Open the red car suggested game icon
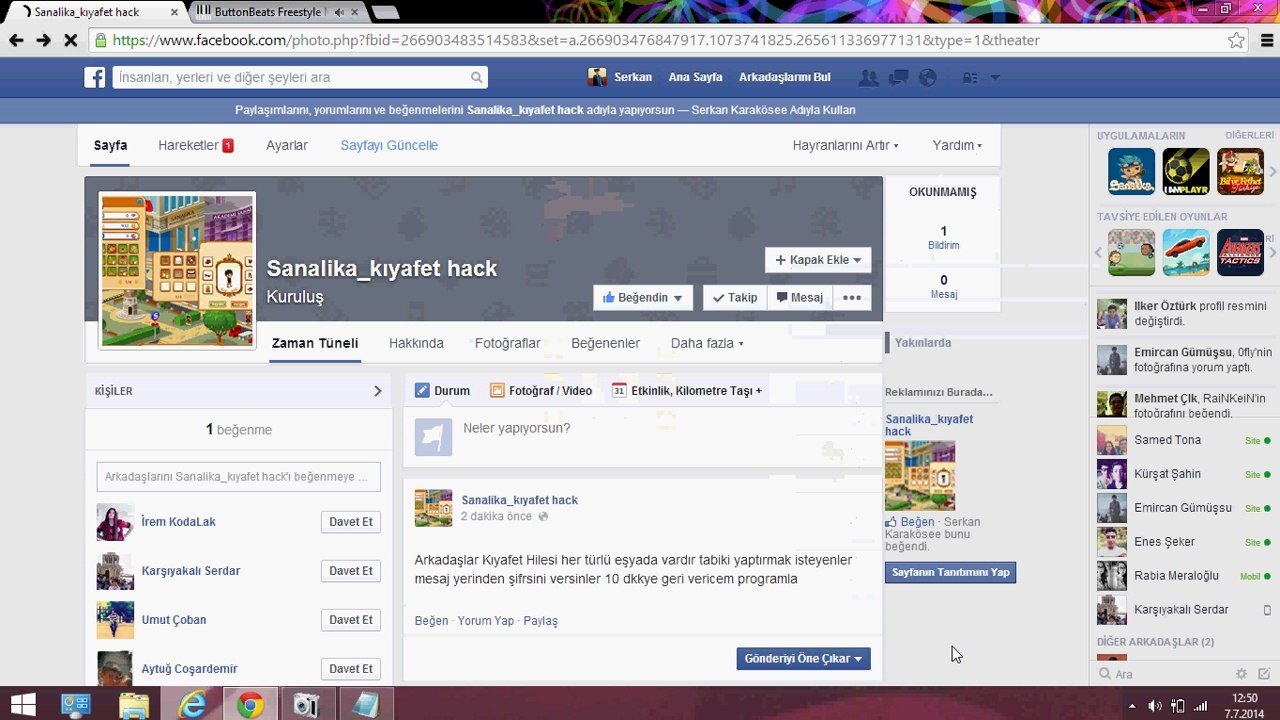The height and width of the screenshot is (720, 1280). pyautogui.click(x=1185, y=252)
